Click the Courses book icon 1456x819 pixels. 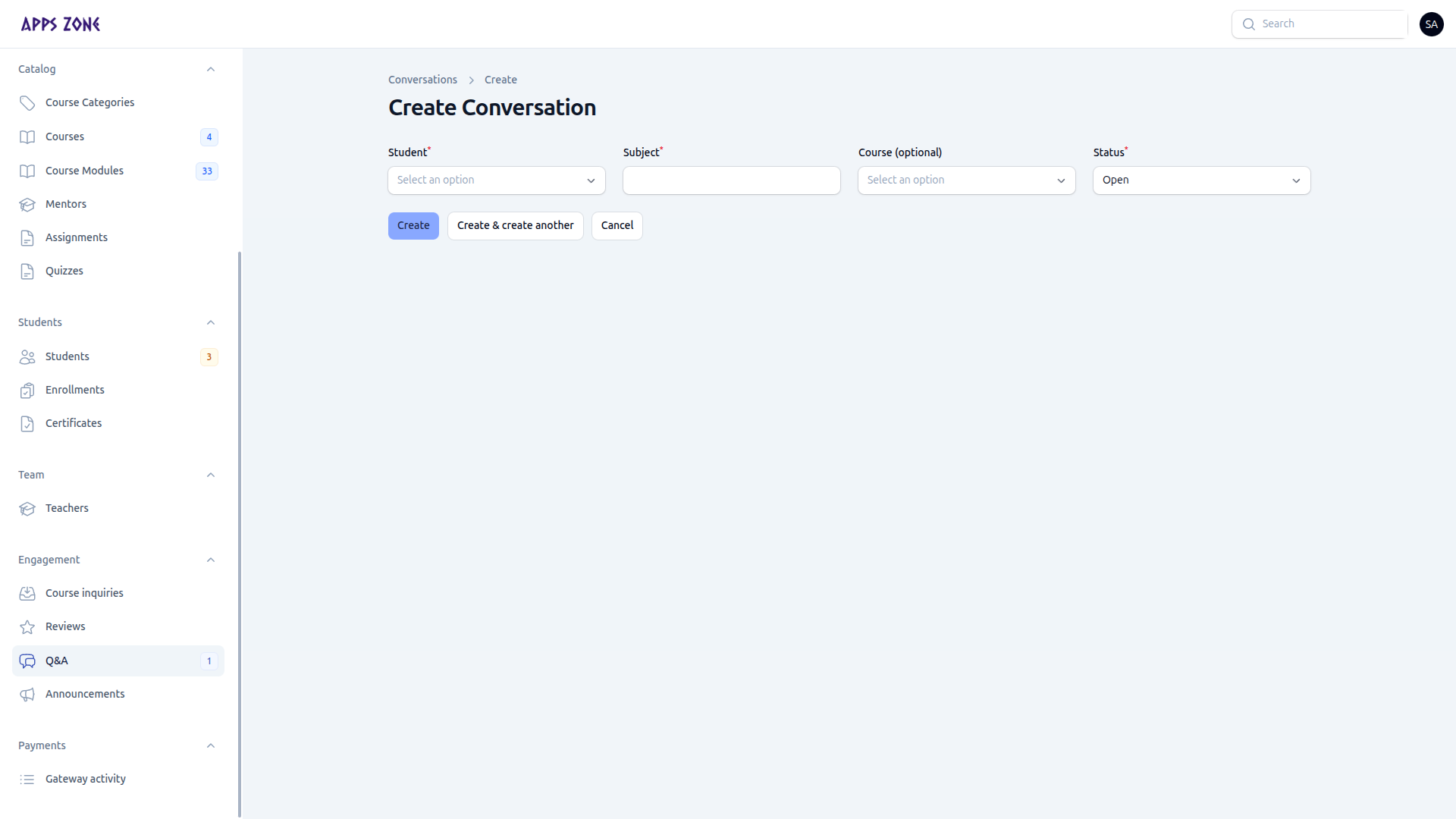pyautogui.click(x=27, y=137)
